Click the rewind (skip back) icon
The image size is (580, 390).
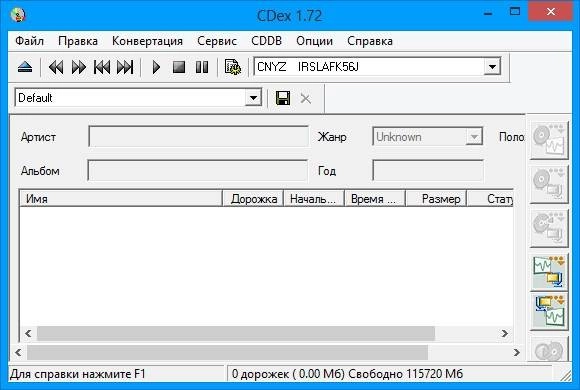point(56,67)
